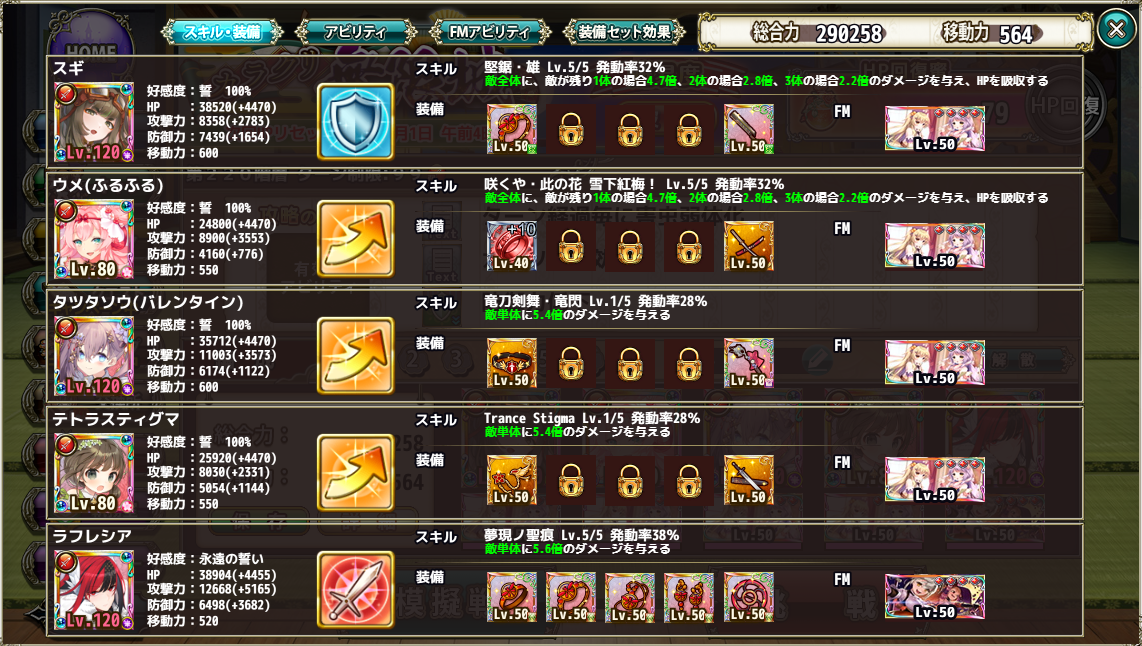
Task: Select ウメ(ふるふる)'s +10 Lv.40 ring equipment
Action: [x=512, y=246]
